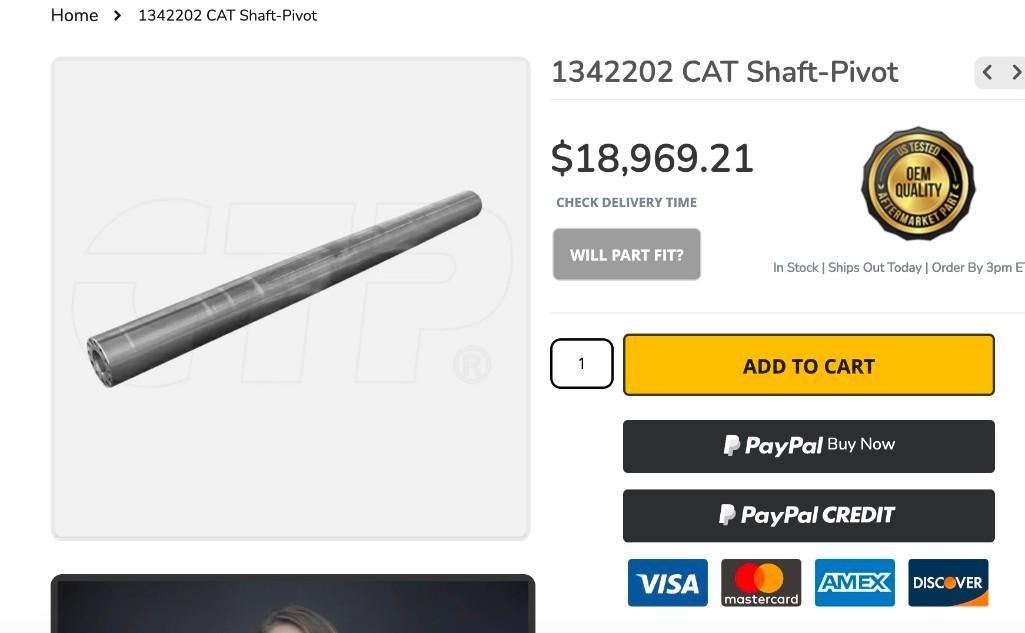Click the product title heading

click(724, 72)
